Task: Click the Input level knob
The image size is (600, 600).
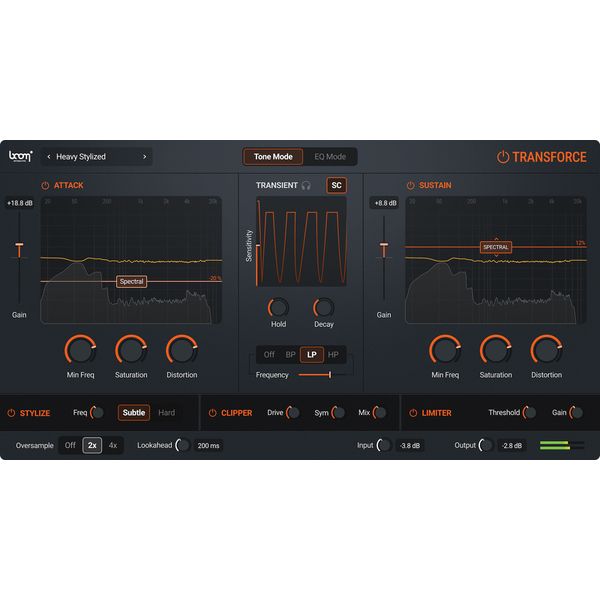Action: click(384, 445)
